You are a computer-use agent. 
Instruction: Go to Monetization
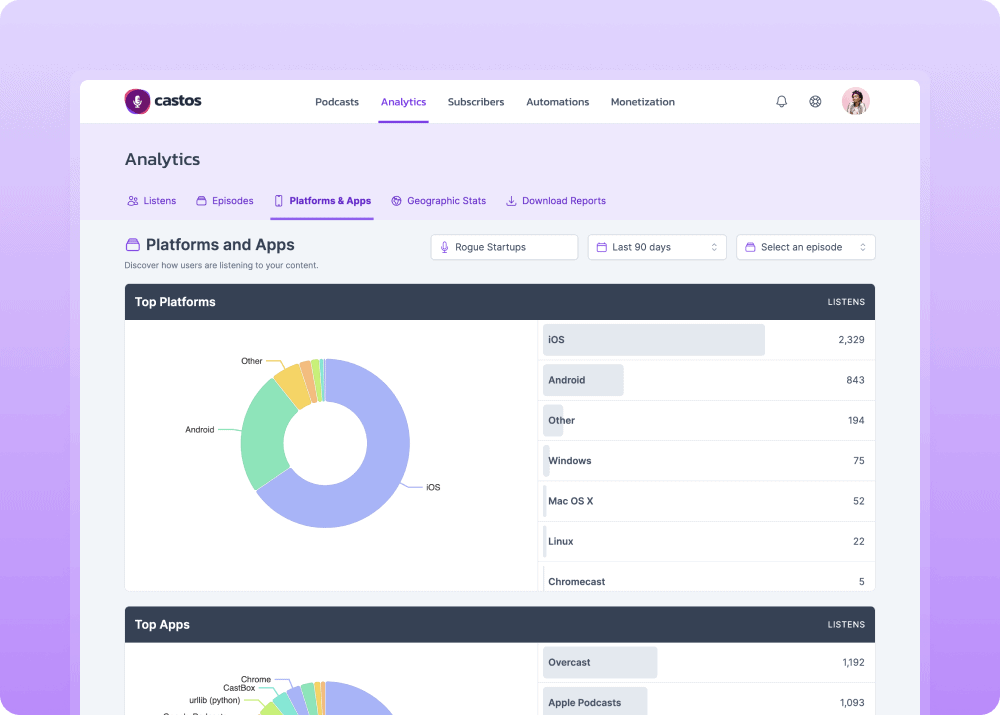642,102
